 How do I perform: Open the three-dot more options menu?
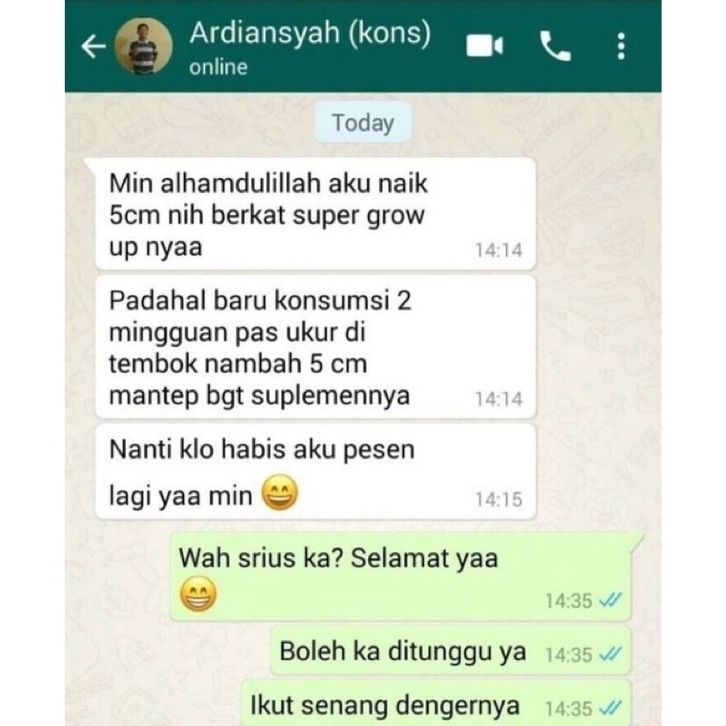pos(621,46)
